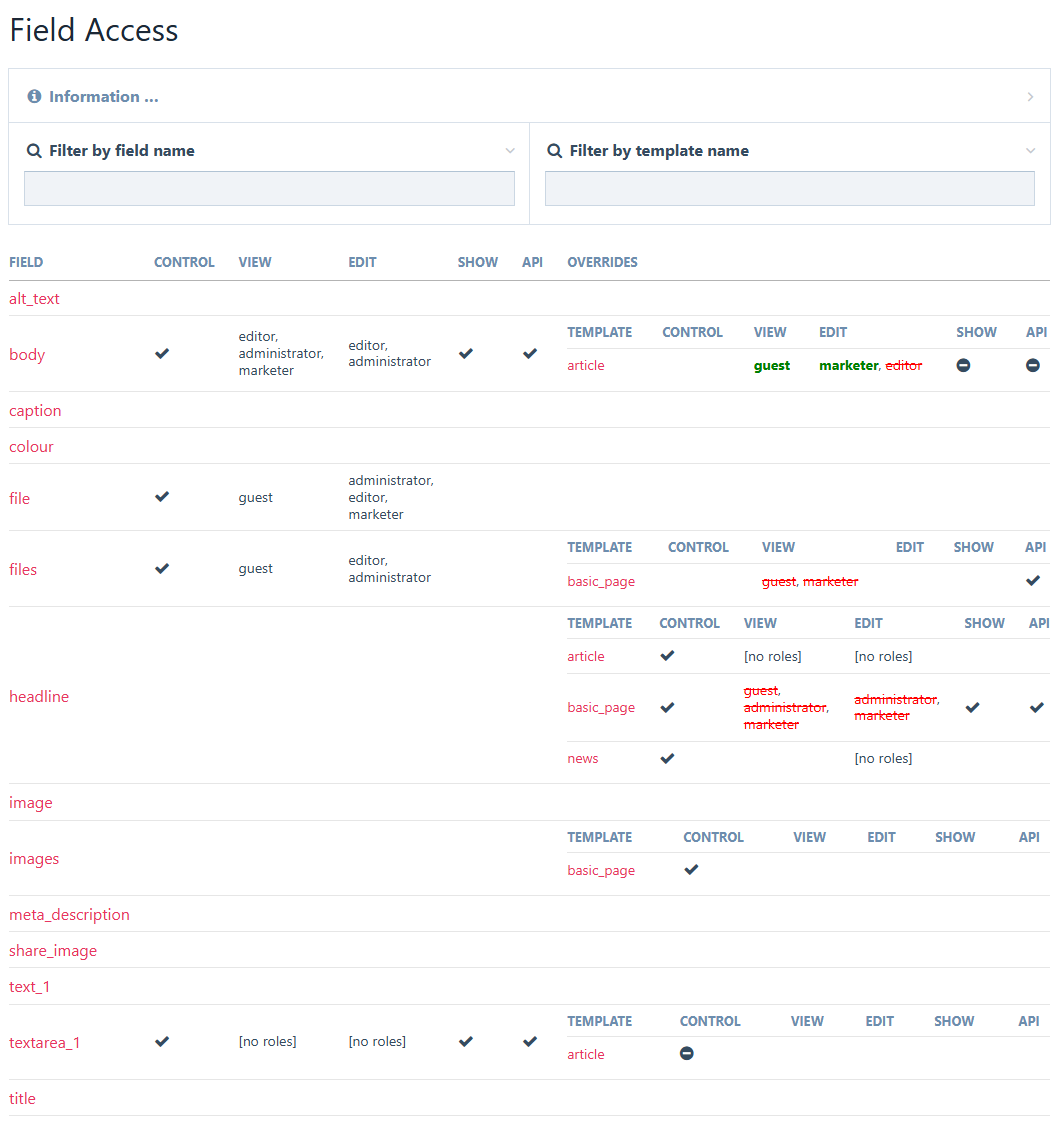Click the template name filter text box
The height and width of the screenshot is (1125, 1057).
pyautogui.click(x=789, y=189)
